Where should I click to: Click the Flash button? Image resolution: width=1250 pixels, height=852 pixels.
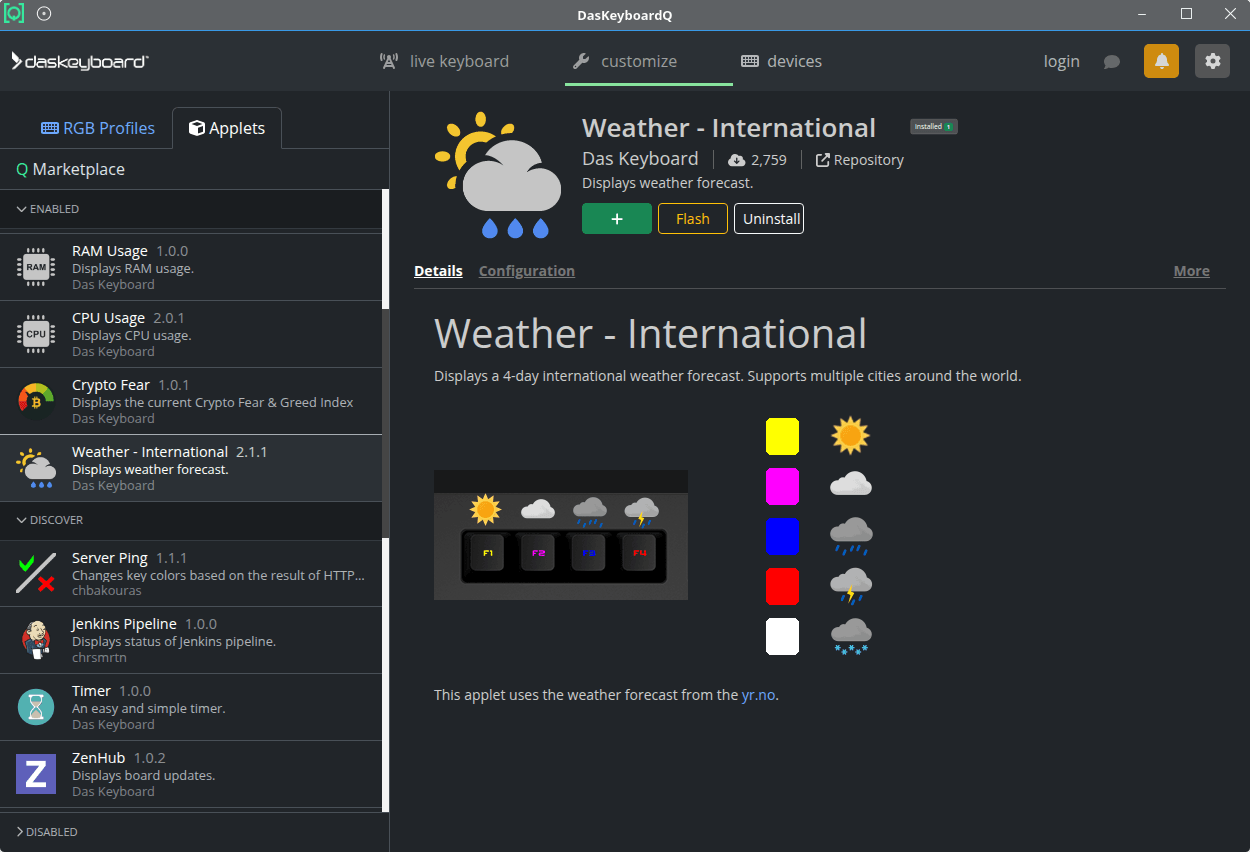pos(693,219)
